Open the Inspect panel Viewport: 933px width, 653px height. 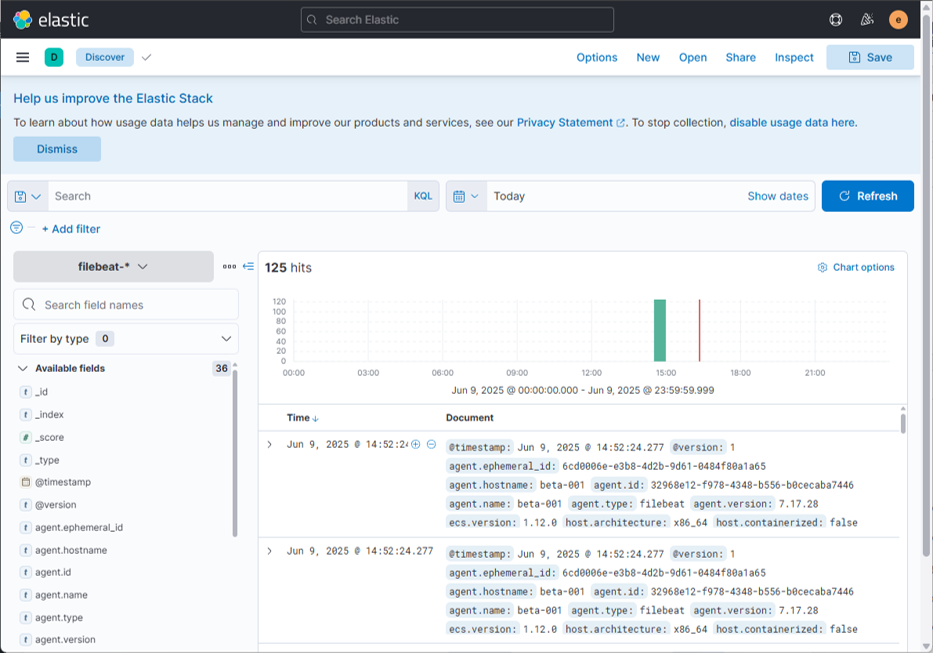[794, 57]
